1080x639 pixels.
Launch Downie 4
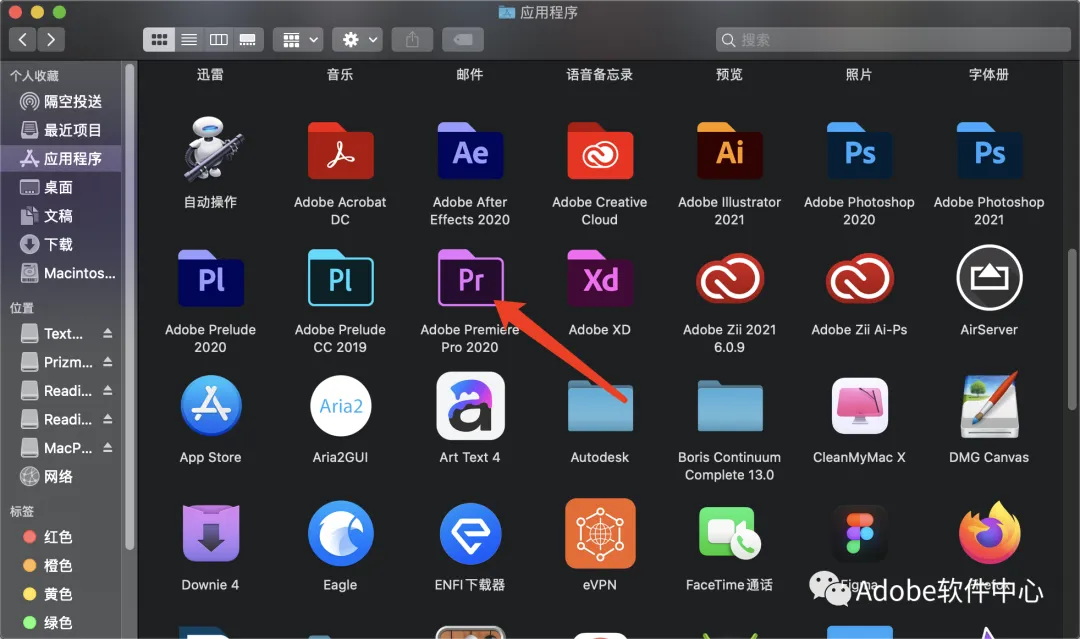point(210,533)
